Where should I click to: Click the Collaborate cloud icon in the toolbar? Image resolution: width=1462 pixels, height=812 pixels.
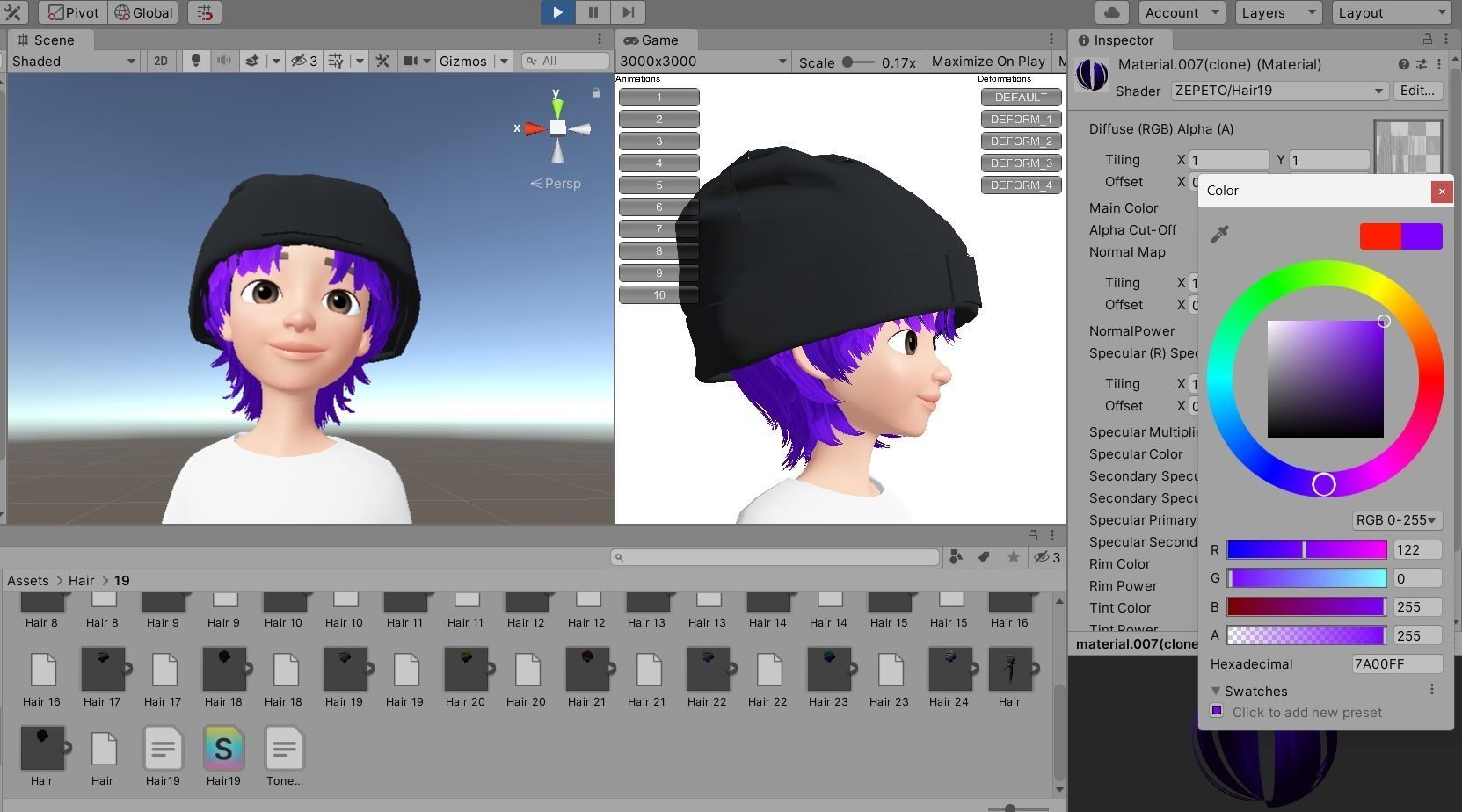(1110, 12)
